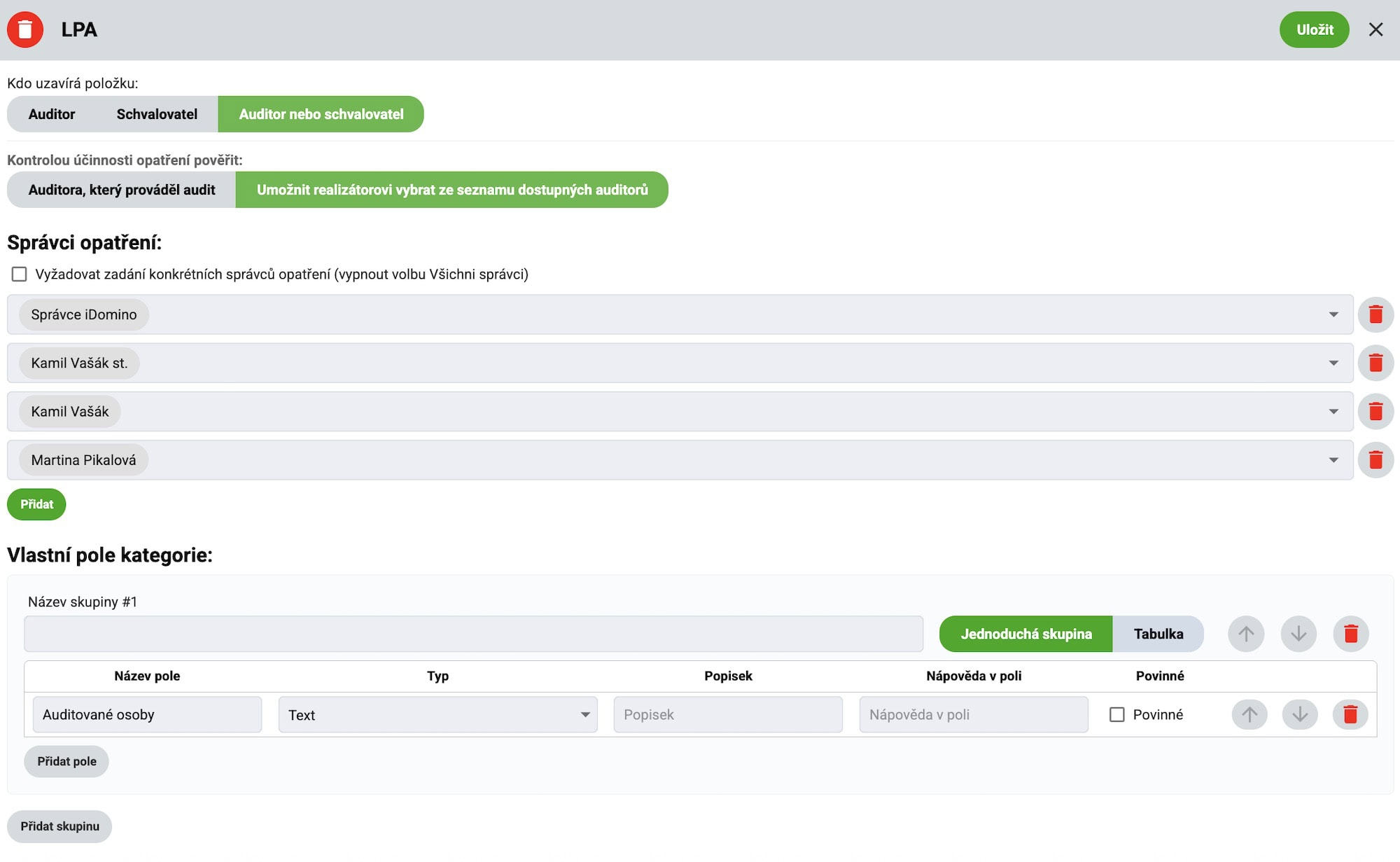Select Auditora, který prováděl audit option

[x=122, y=190]
